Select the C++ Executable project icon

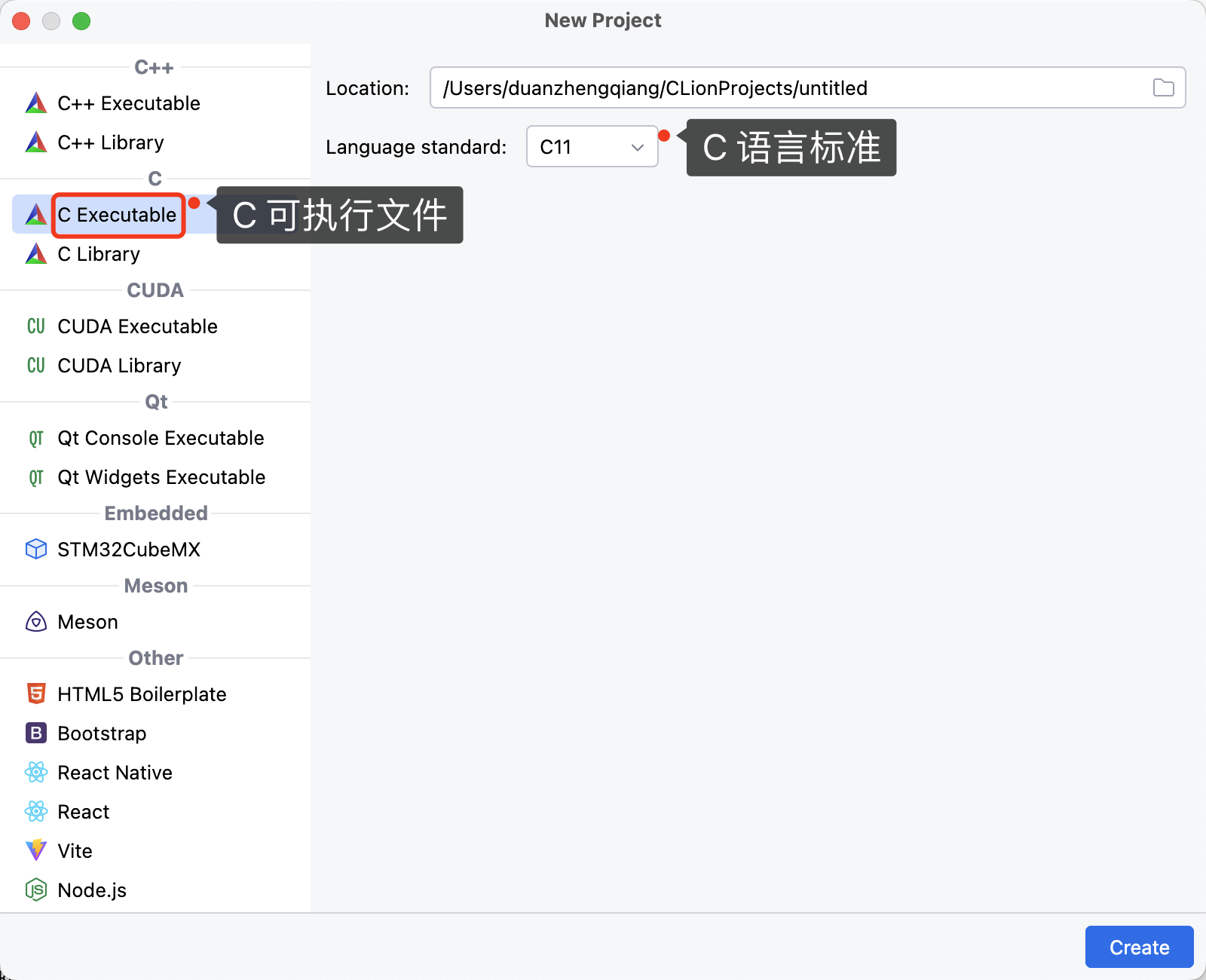(35, 103)
